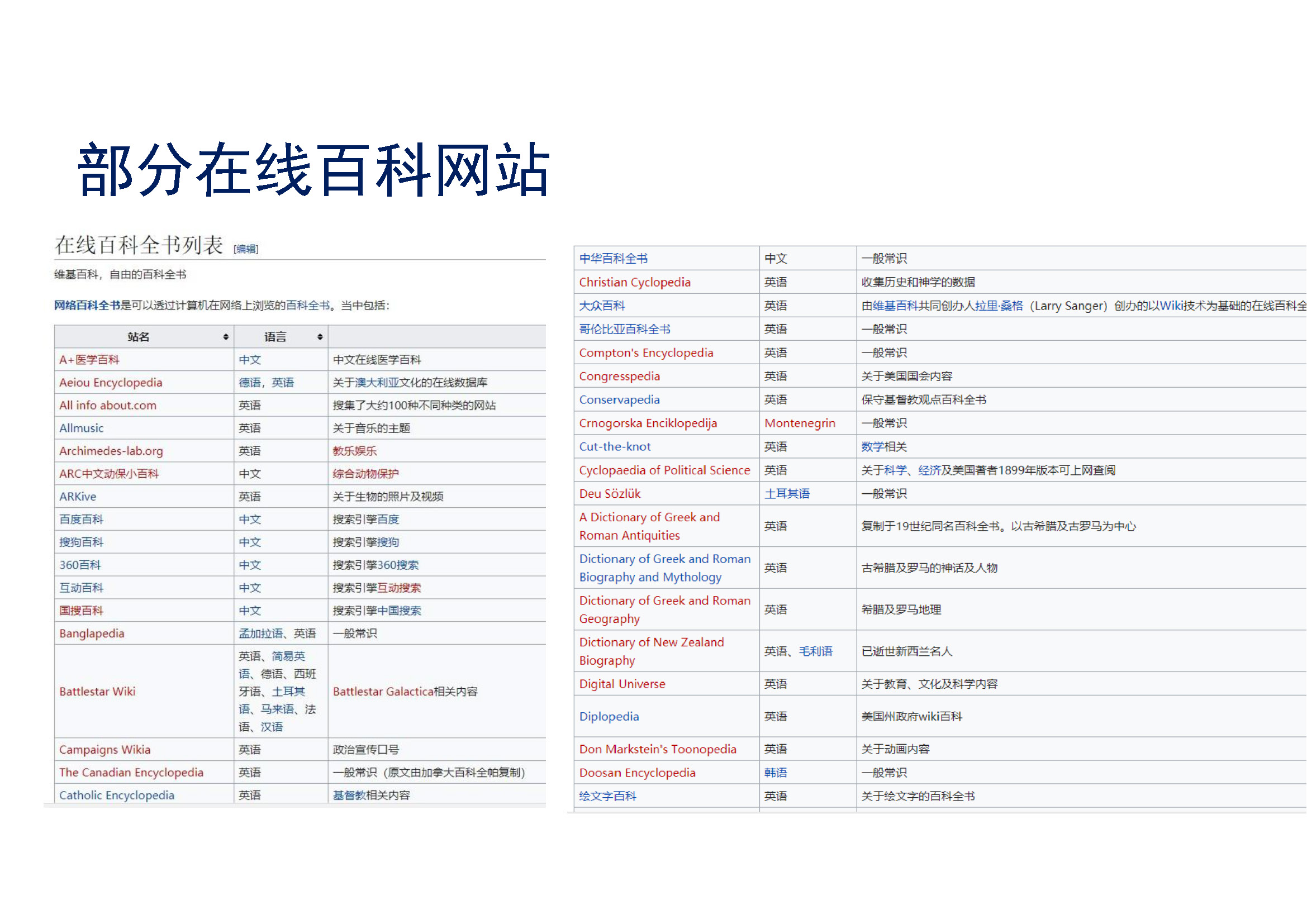Image resolution: width=1307 pixels, height=924 pixels.
Task: Click the 中华百科全书 link
Action: click(613, 259)
